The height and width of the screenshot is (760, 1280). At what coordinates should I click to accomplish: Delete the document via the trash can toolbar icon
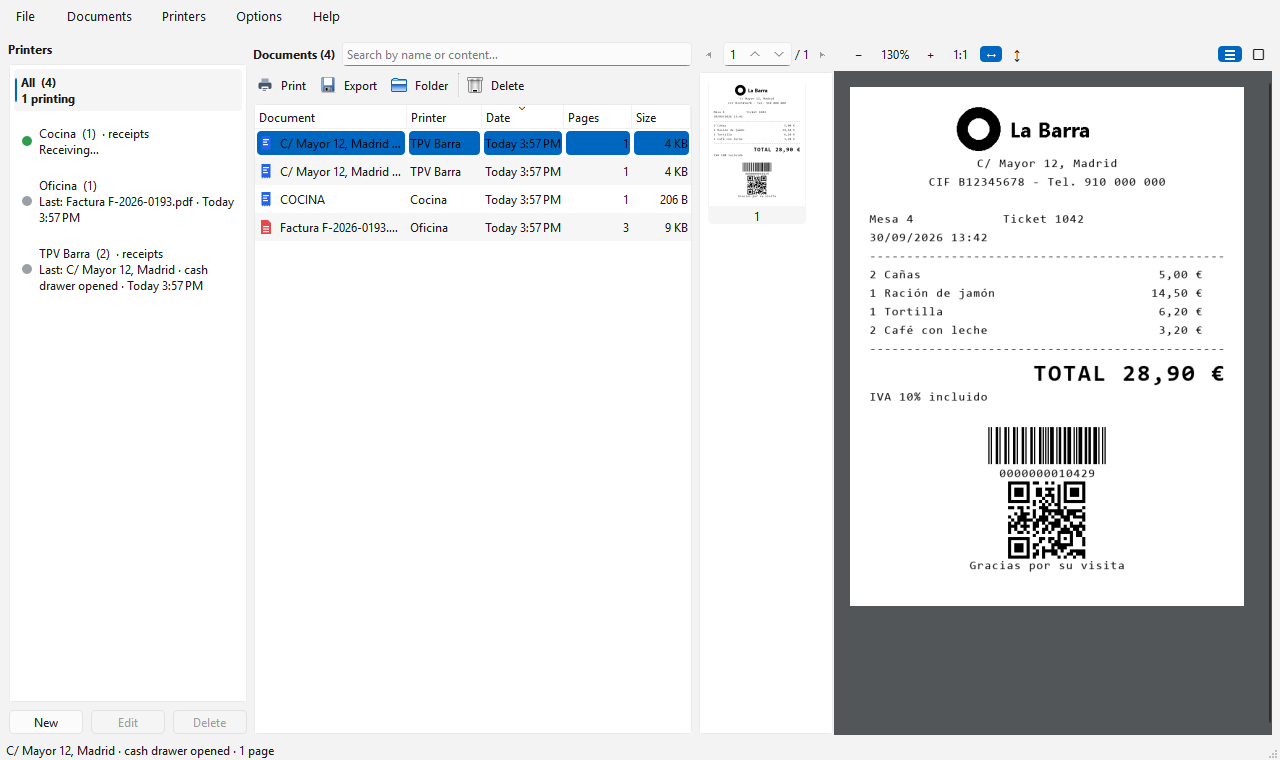click(475, 86)
